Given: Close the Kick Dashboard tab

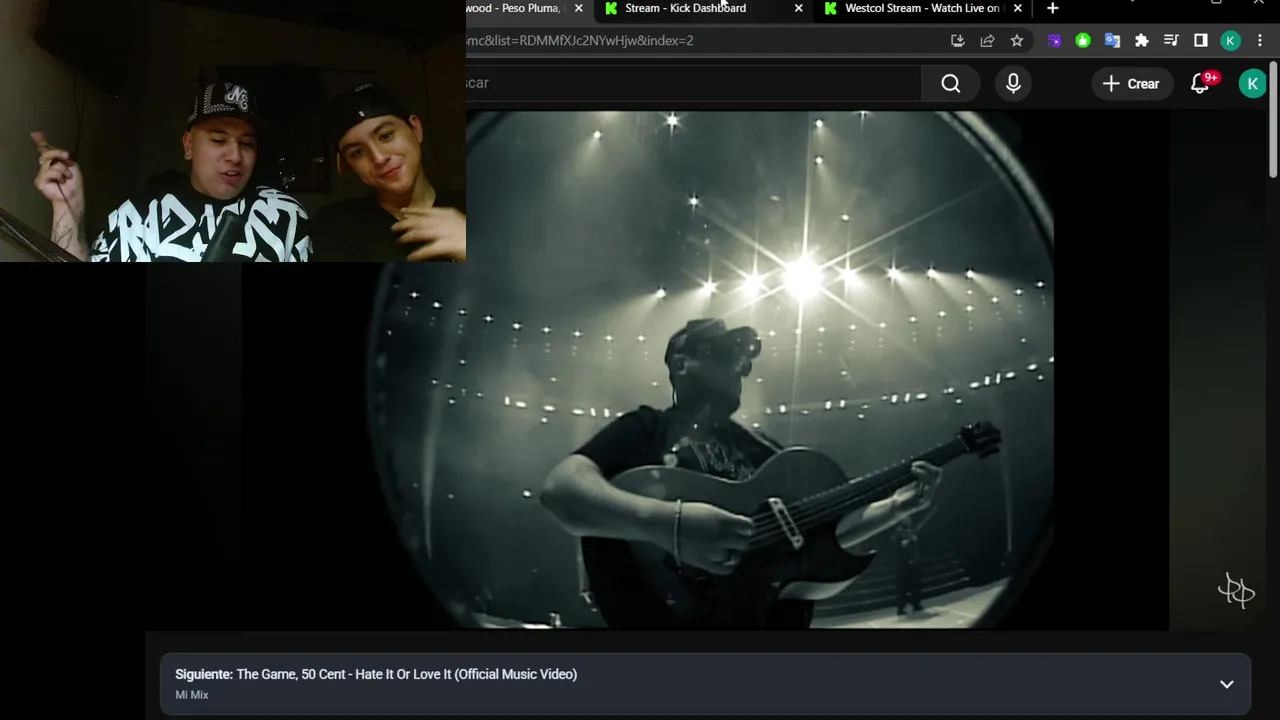Looking at the screenshot, I should pyautogui.click(x=798, y=8).
